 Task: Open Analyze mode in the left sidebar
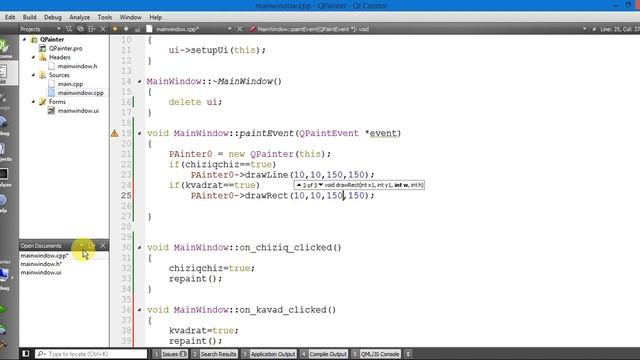[5, 177]
